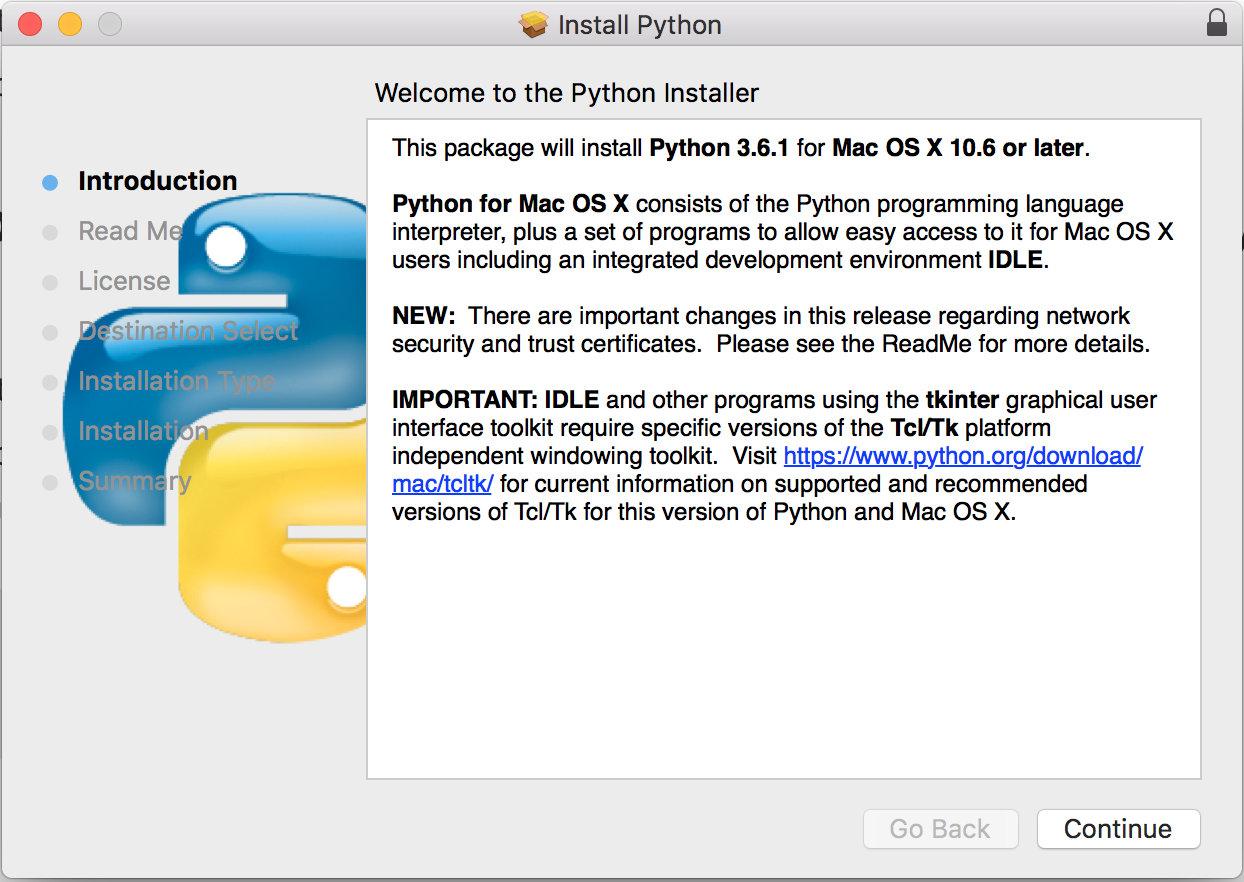Minimize the installer with yellow button
The height and width of the screenshot is (882, 1244).
[70, 24]
